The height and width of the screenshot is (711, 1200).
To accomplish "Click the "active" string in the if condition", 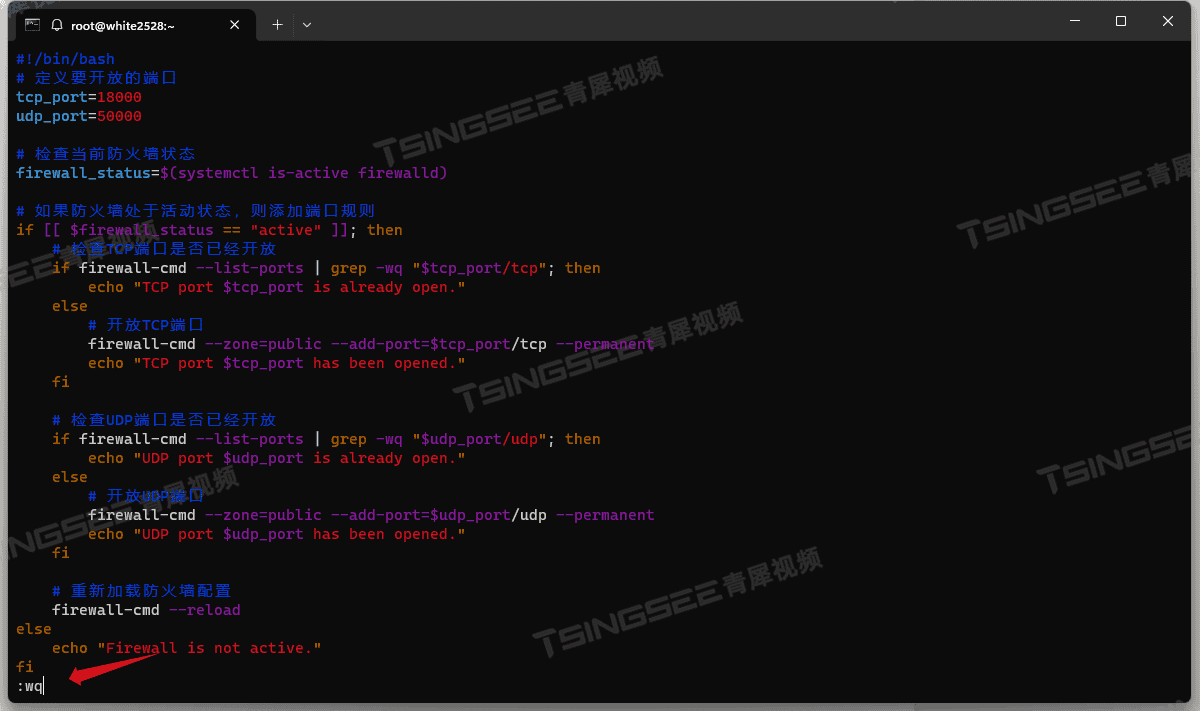I will (285, 229).
